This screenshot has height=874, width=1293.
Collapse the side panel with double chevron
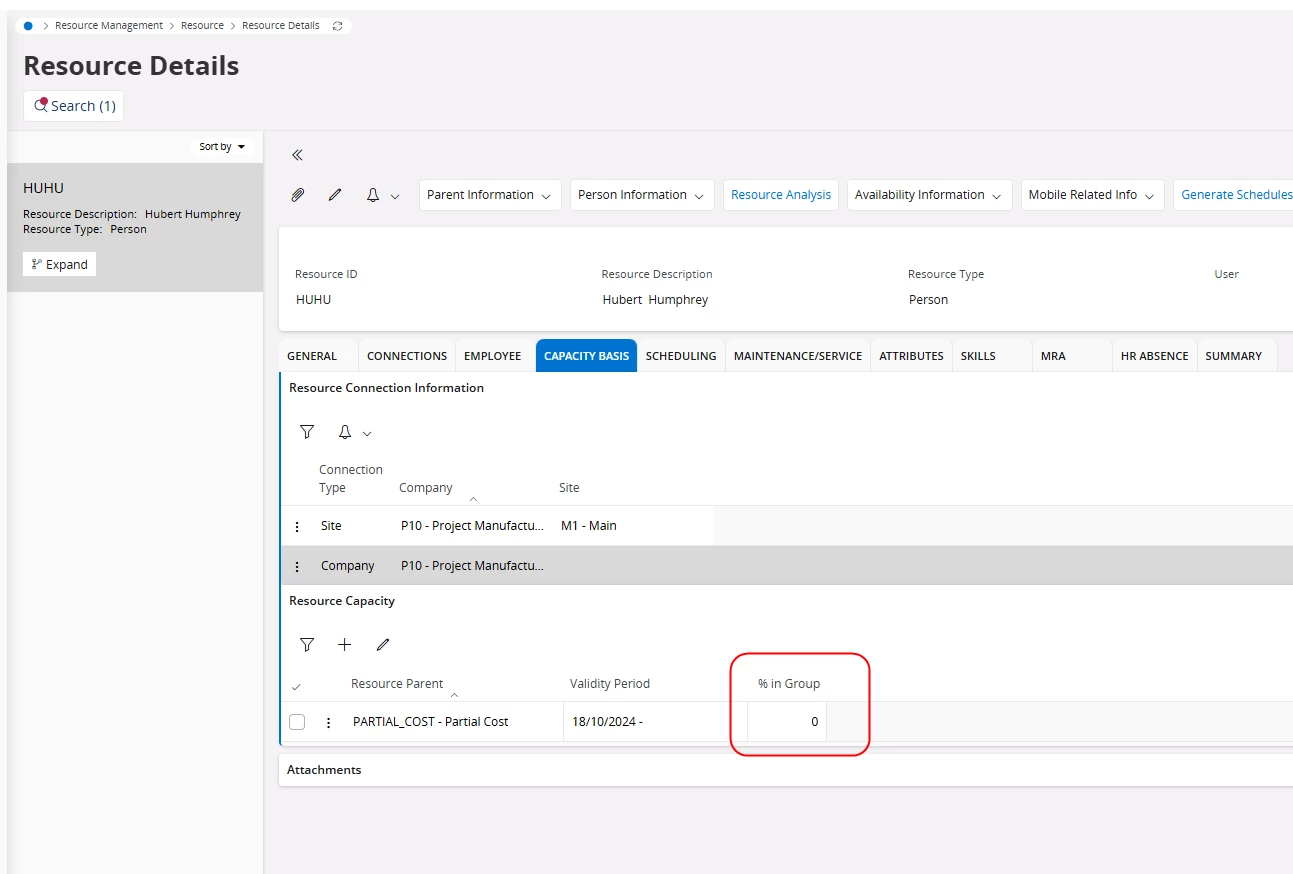(297, 155)
